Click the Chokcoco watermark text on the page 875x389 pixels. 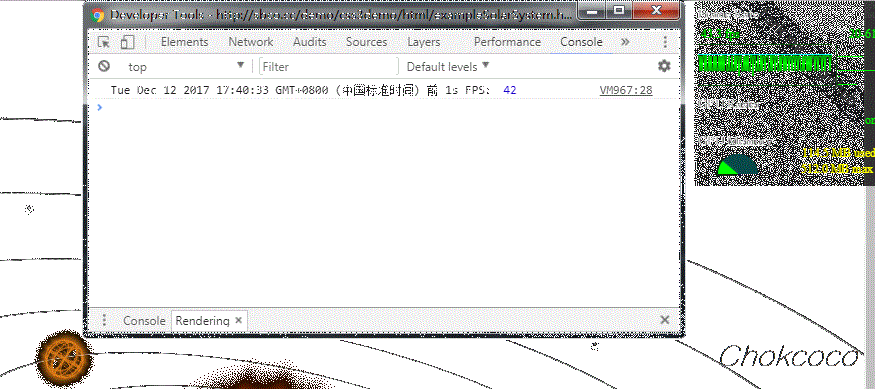coord(789,357)
